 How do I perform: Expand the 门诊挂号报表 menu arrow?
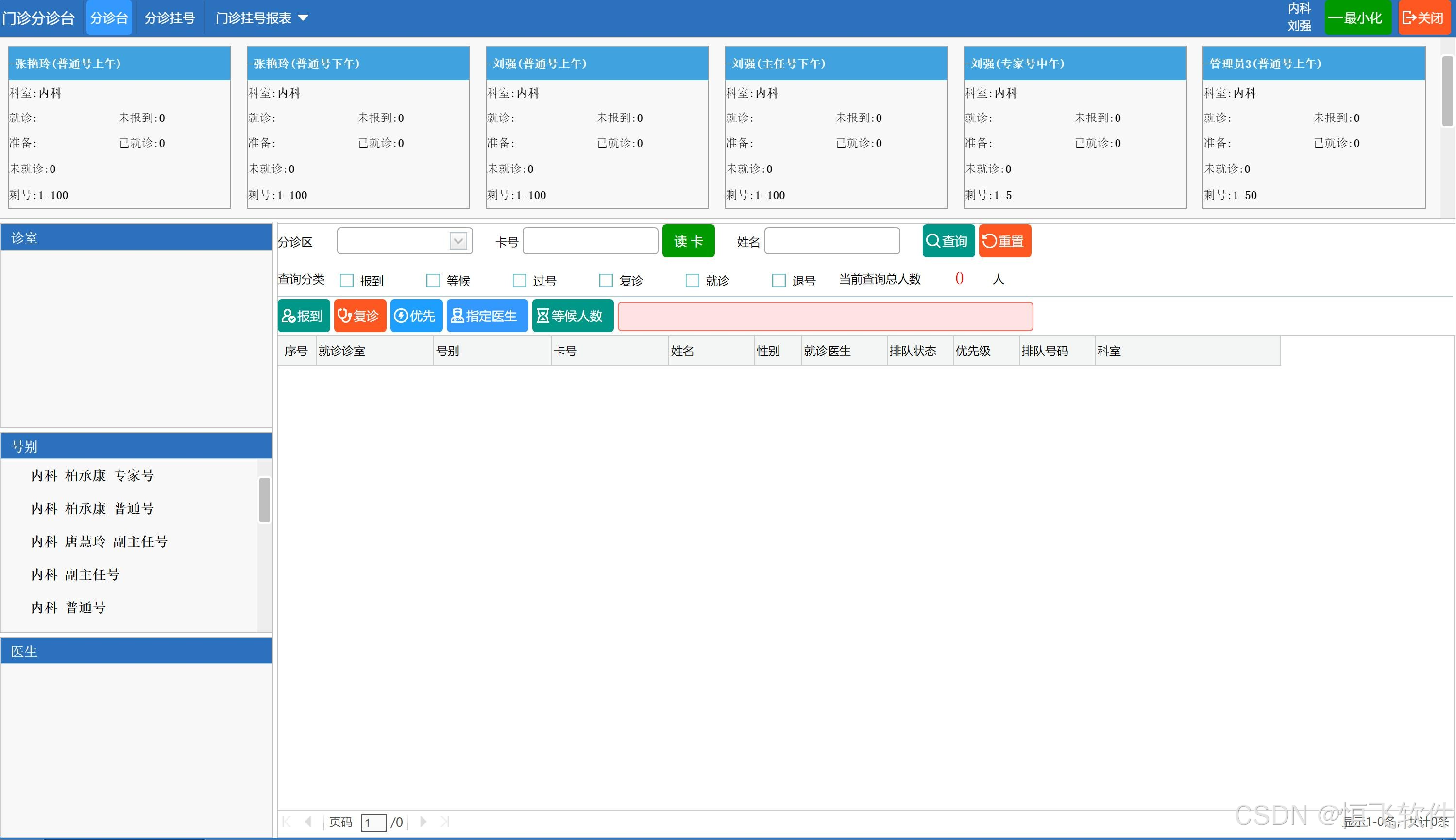pos(303,18)
